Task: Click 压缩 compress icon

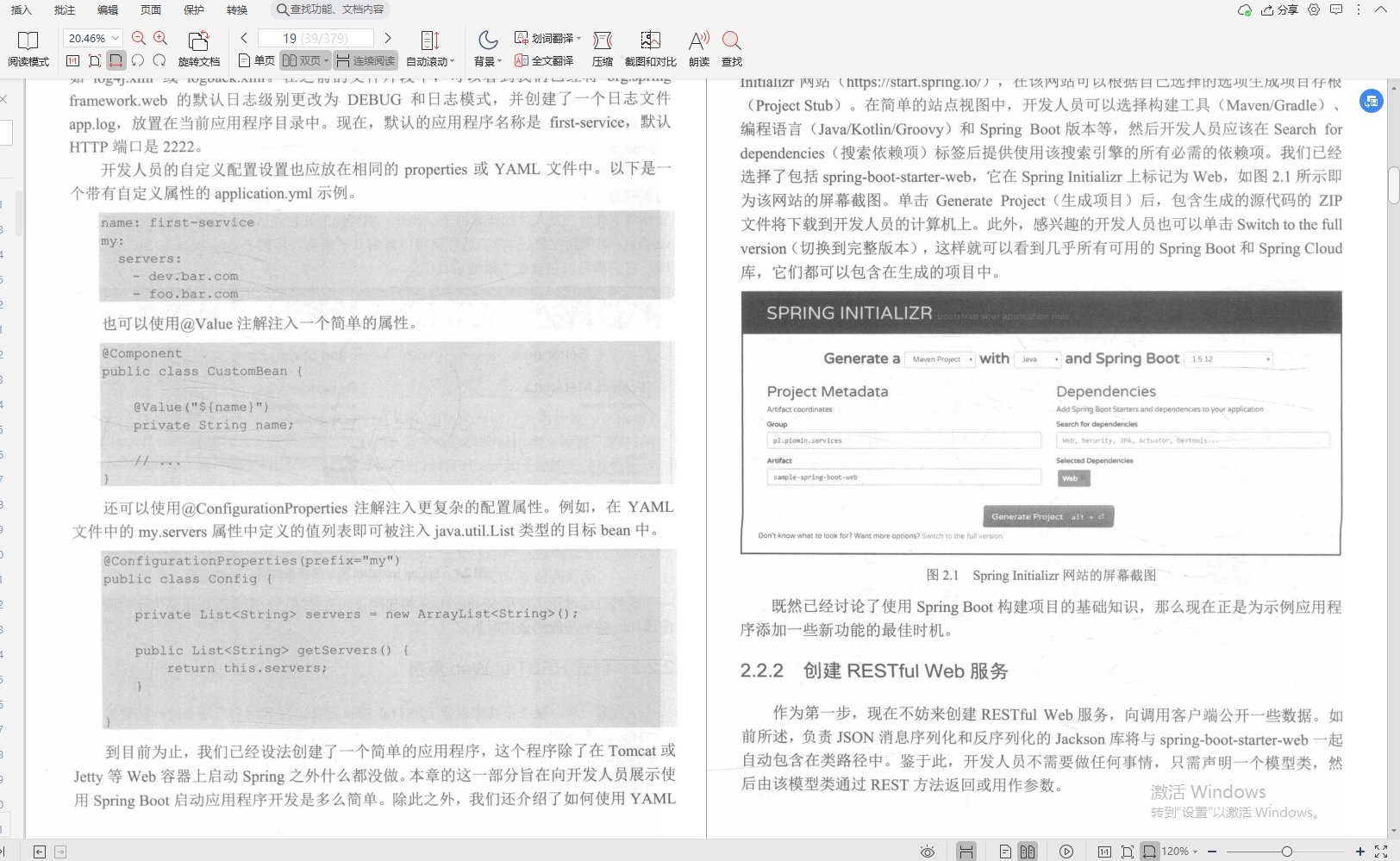Action: 603,48
